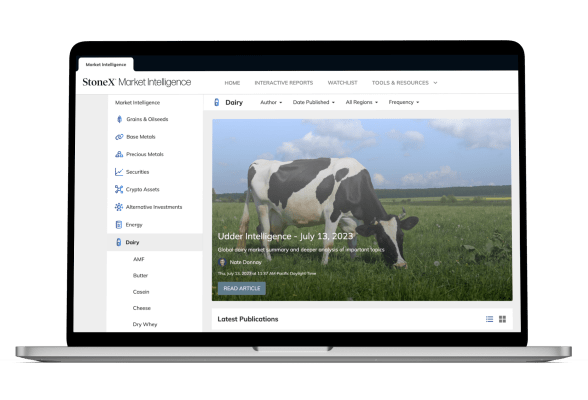Open the Author filter dropdown
Image resolution: width=588 pixels, height=400 pixels.
point(271,102)
